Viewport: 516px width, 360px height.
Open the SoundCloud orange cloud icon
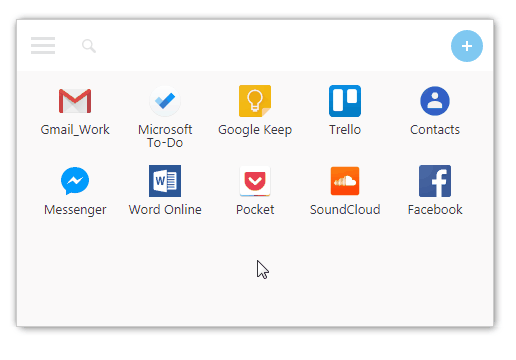tap(345, 181)
